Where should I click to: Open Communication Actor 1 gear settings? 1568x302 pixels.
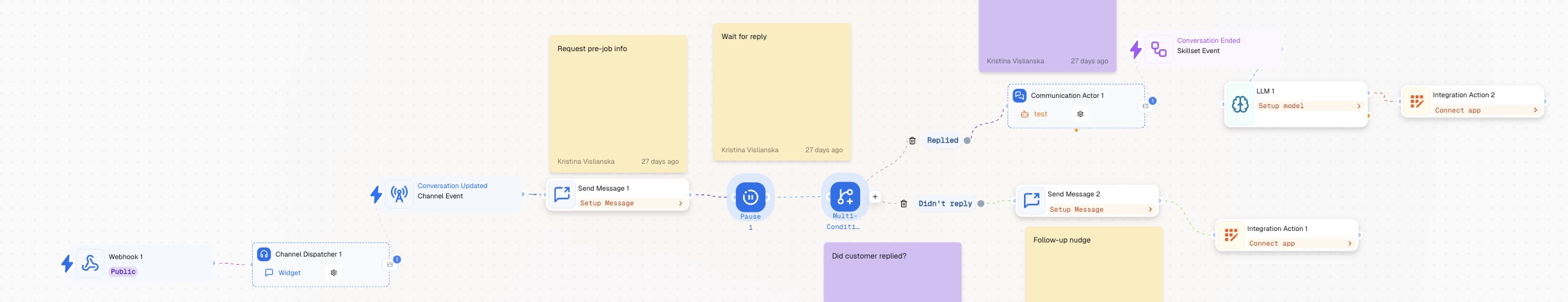(x=1080, y=114)
